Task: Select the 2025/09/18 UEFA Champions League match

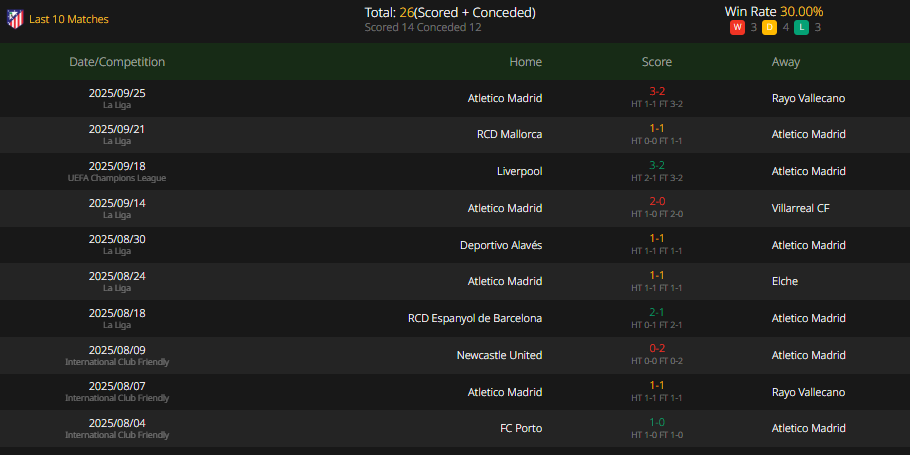Action: (x=455, y=171)
